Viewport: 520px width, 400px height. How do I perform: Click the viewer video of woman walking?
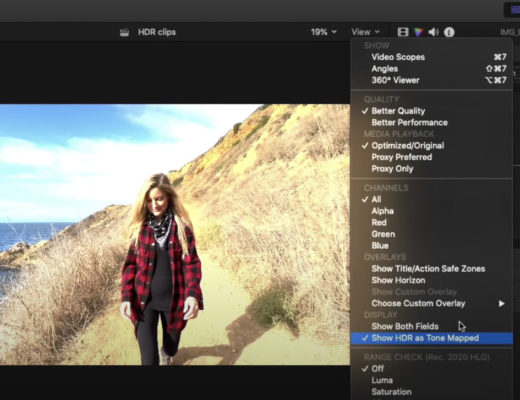pyautogui.click(x=175, y=235)
